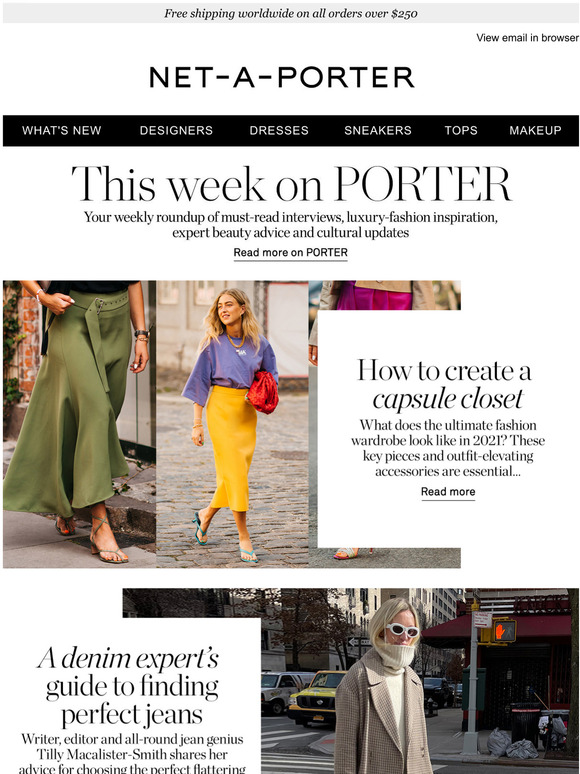The height and width of the screenshot is (774, 580).
Task: Click Read more under capsule closet article
Action: [448, 492]
